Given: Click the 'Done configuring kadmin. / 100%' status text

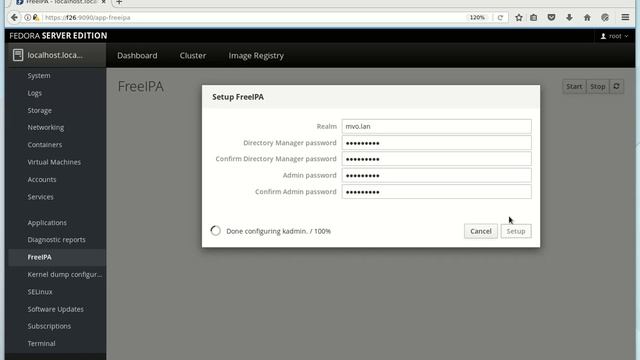Looking at the screenshot, I should click(278, 231).
